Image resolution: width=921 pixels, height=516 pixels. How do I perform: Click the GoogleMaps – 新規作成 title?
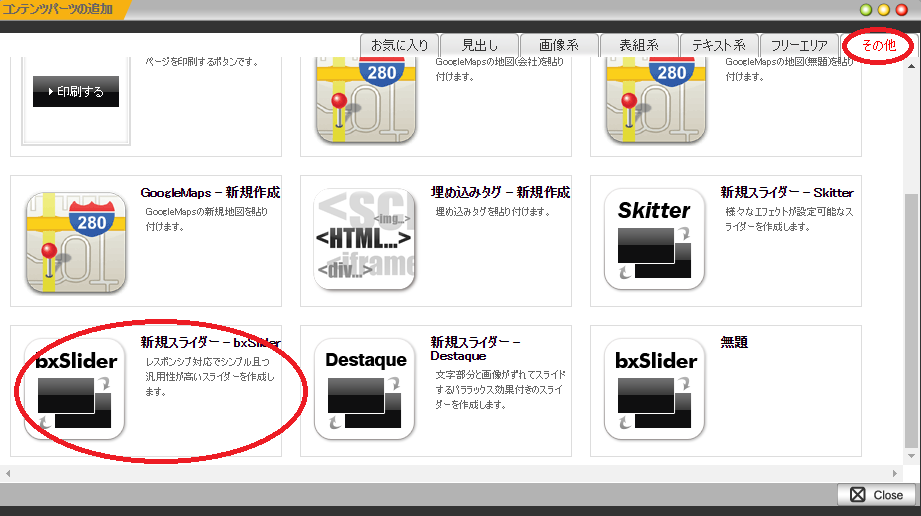point(210,192)
